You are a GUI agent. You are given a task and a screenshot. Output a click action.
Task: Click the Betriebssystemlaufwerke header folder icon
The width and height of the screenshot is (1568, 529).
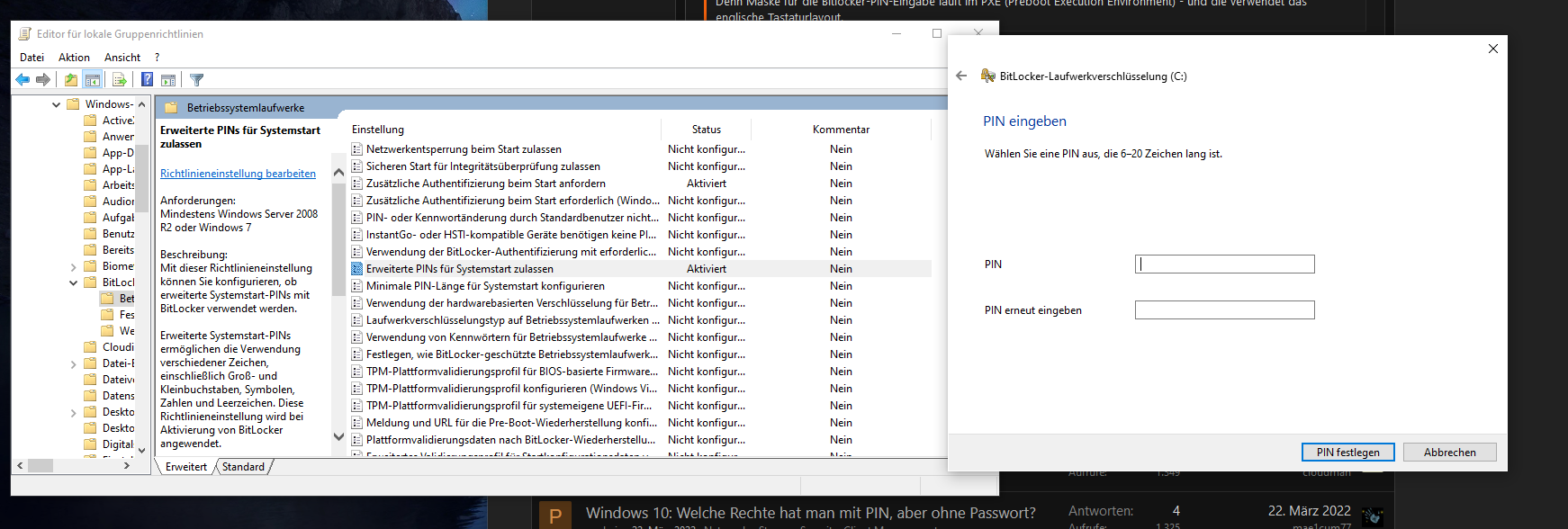click(171, 108)
